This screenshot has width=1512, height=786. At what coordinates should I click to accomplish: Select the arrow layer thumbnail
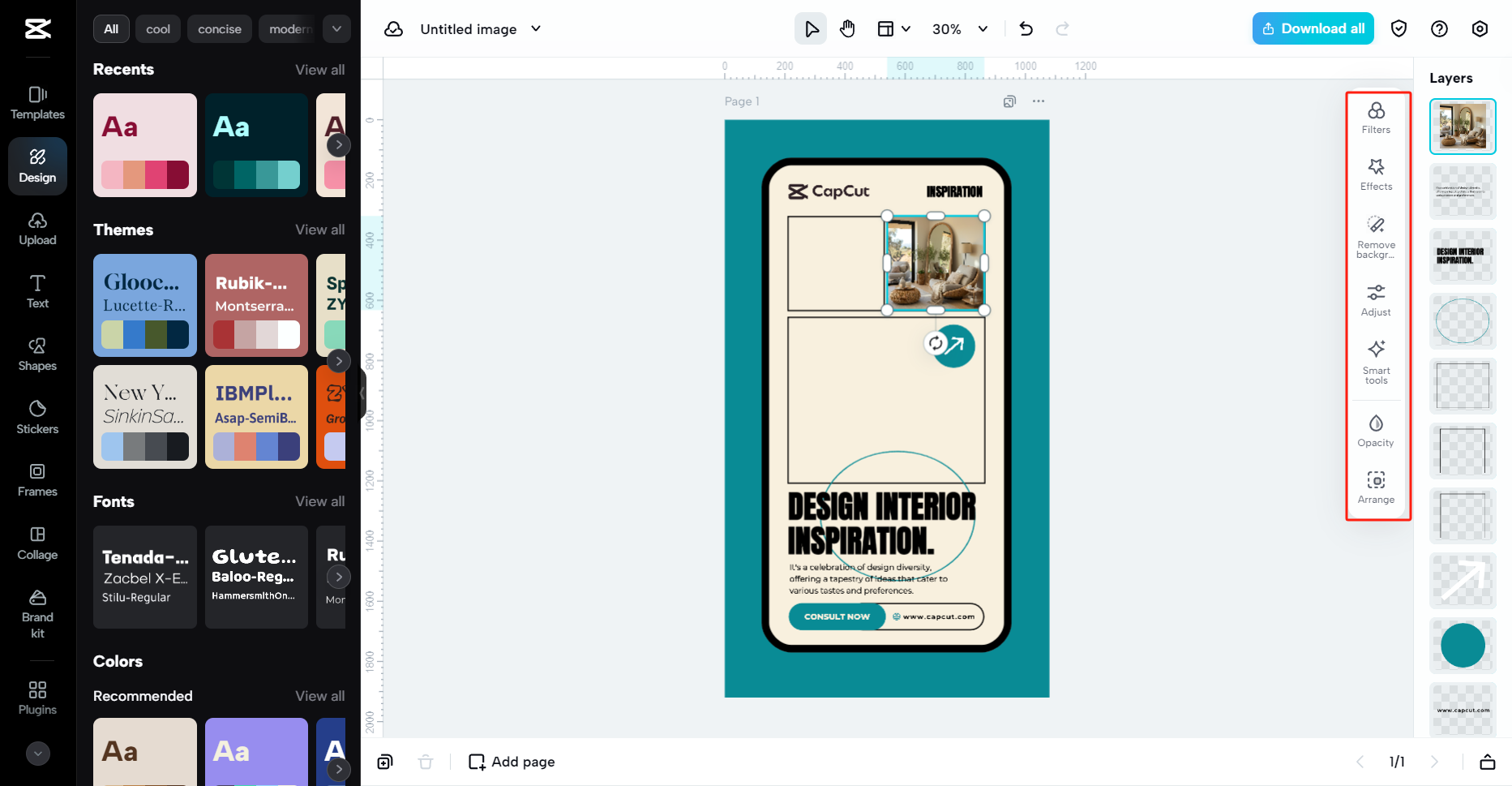(1463, 581)
